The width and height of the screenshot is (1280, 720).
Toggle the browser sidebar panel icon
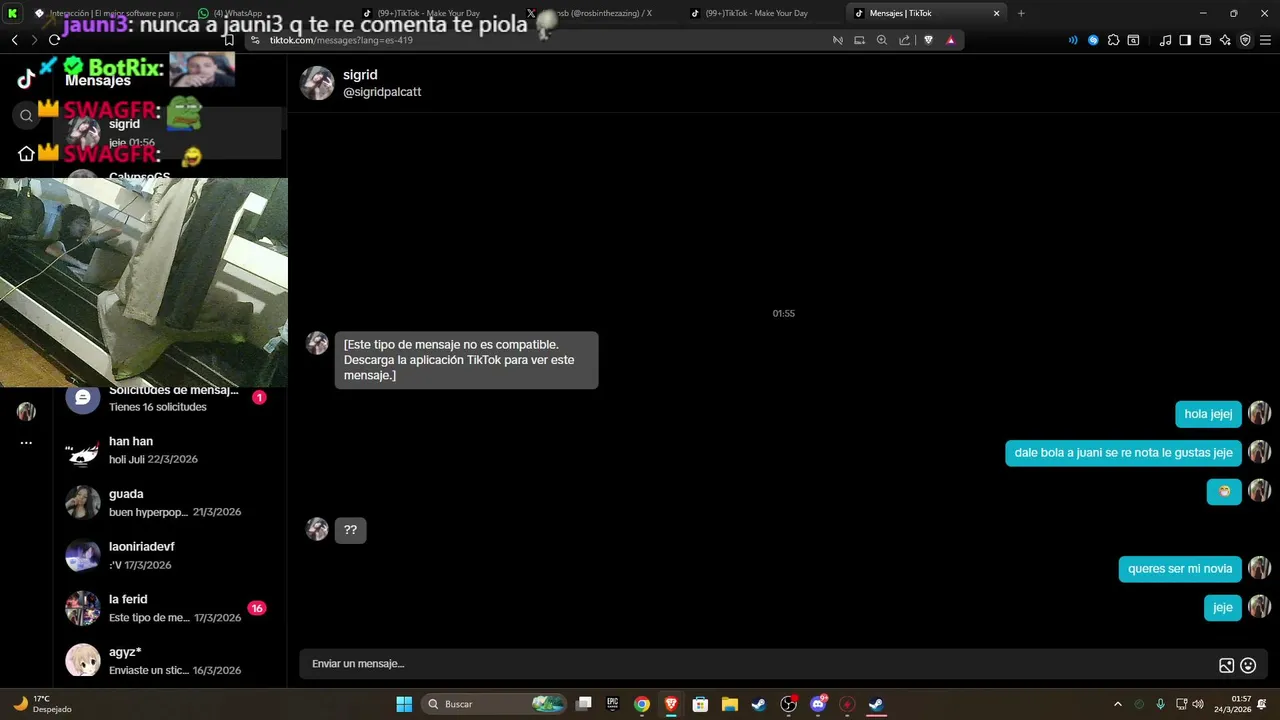click(x=1185, y=40)
